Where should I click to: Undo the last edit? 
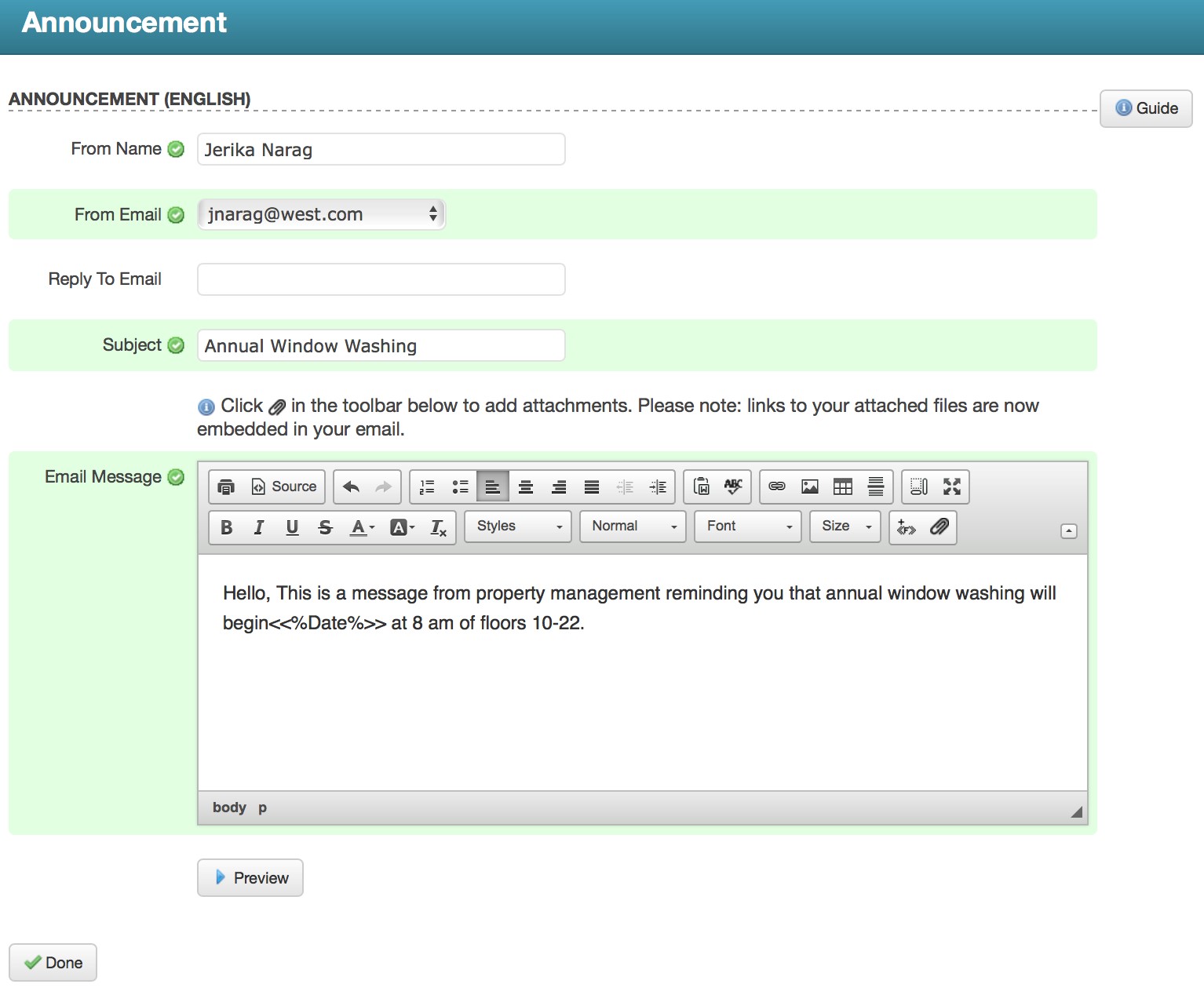click(351, 487)
